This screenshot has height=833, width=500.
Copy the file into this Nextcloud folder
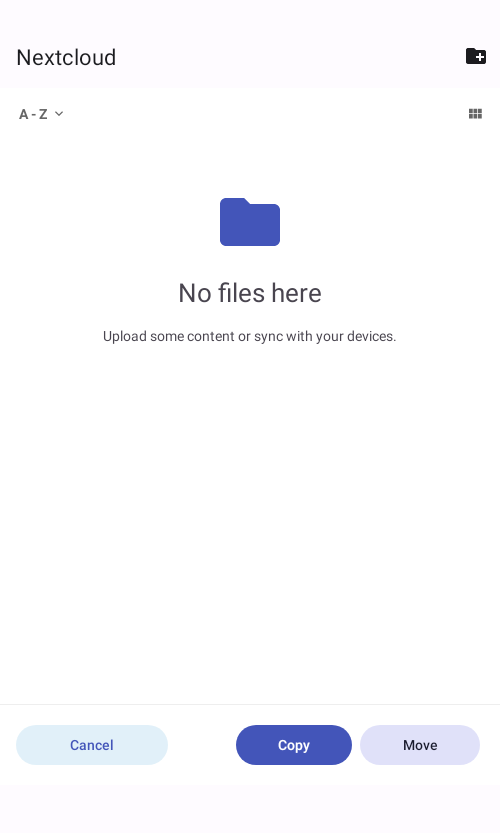click(x=294, y=745)
